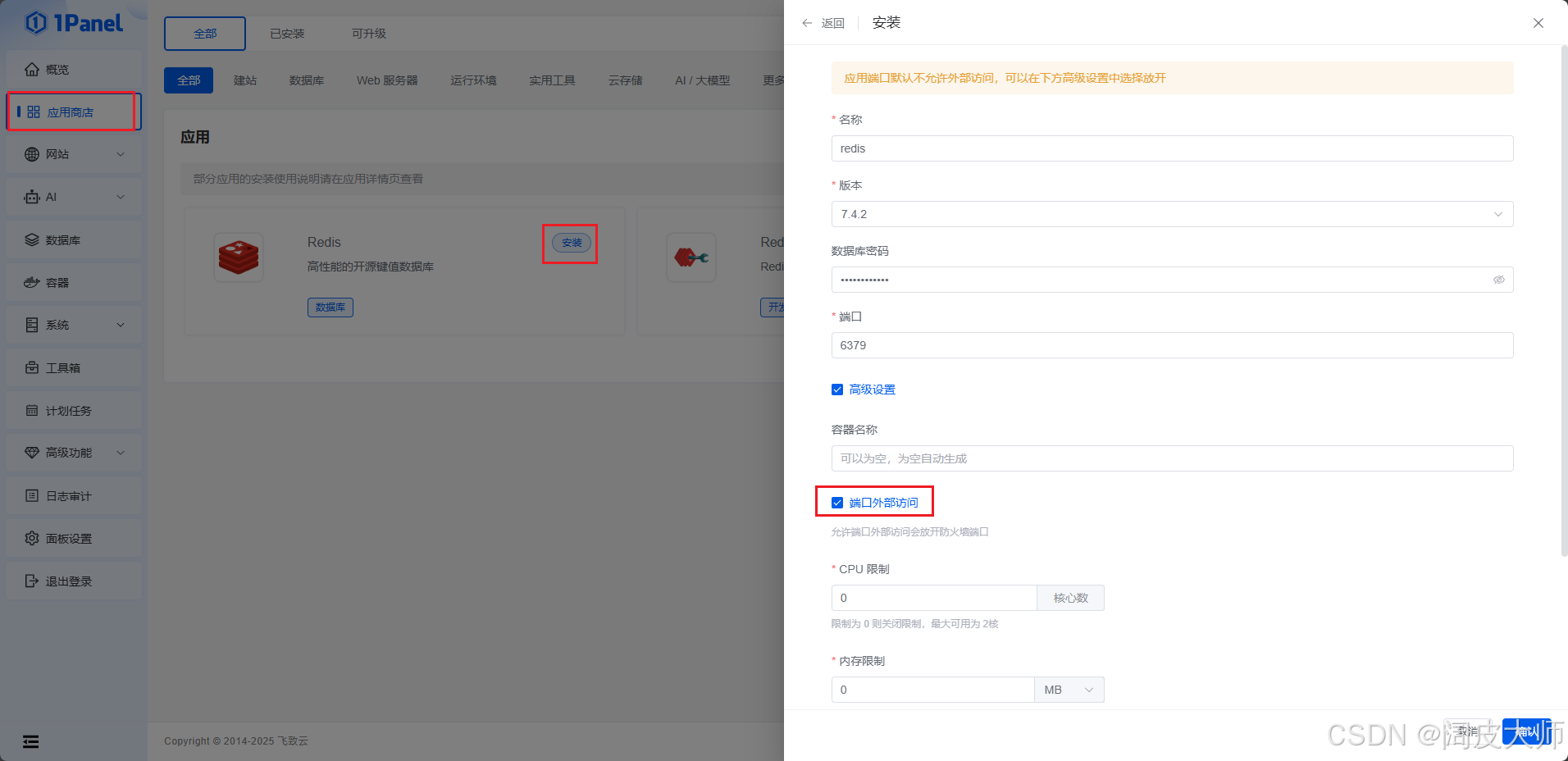The height and width of the screenshot is (761, 1568).
Task: Expand the 网站 sidebar submenu
Action: 121,154
